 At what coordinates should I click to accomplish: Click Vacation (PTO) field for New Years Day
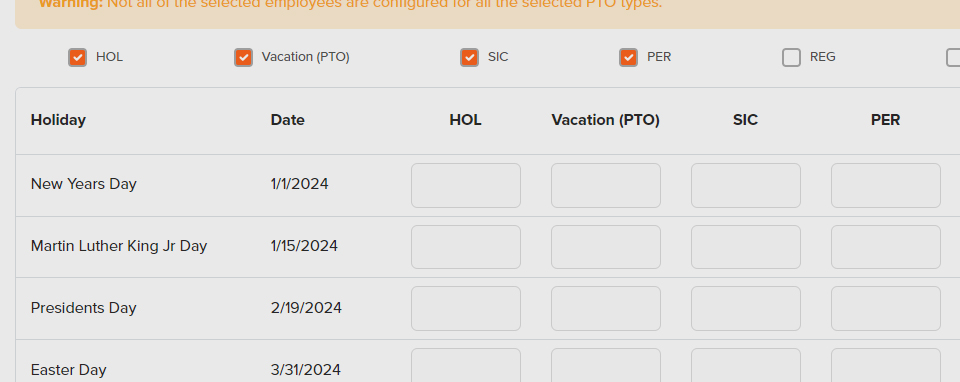click(x=606, y=185)
